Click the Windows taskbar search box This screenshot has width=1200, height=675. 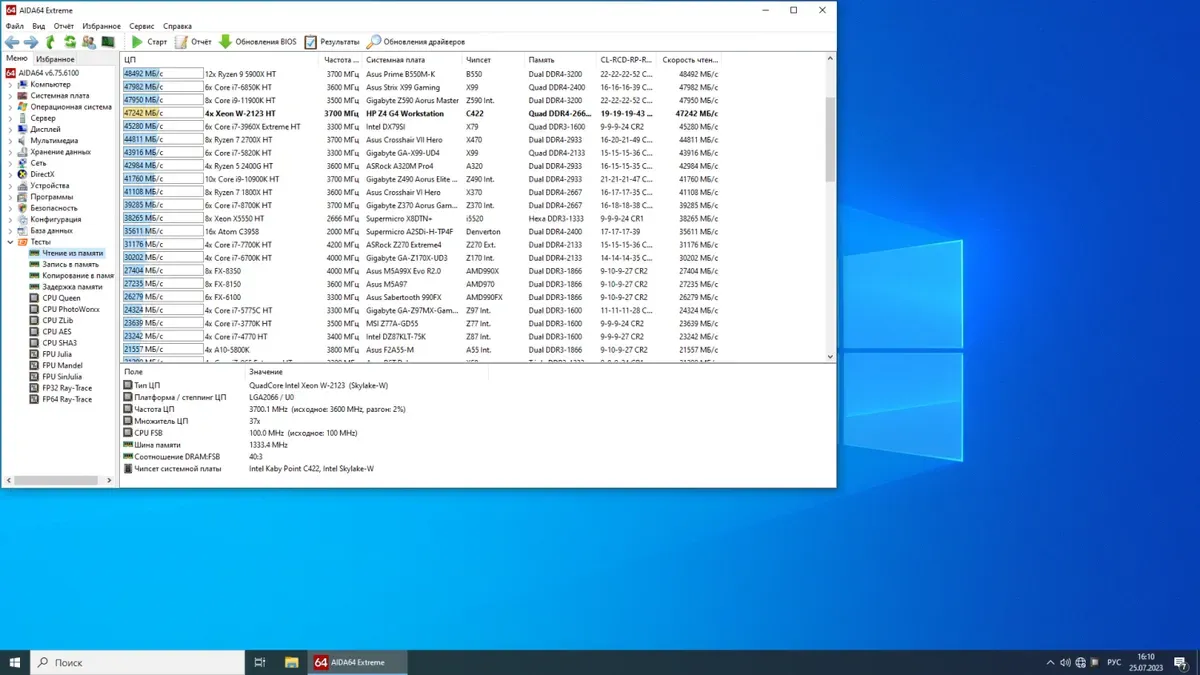click(x=140, y=662)
